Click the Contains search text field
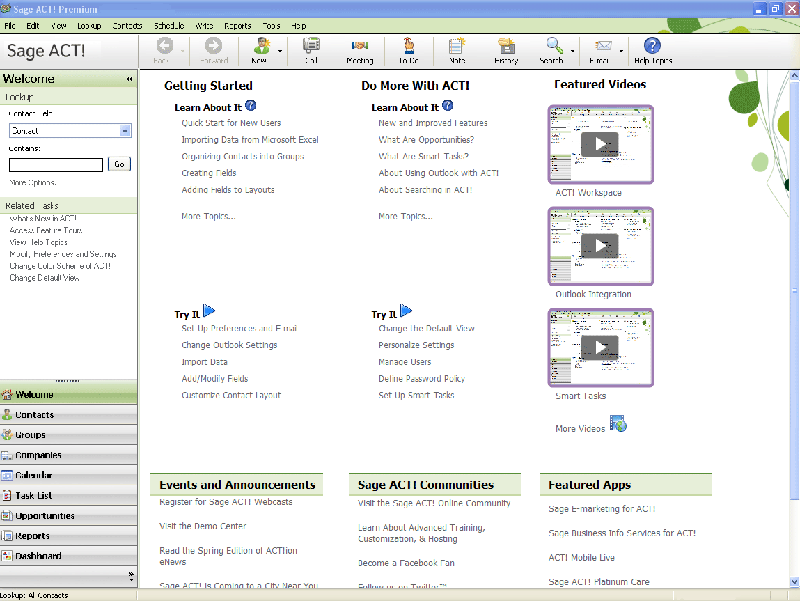 tap(56, 165)
